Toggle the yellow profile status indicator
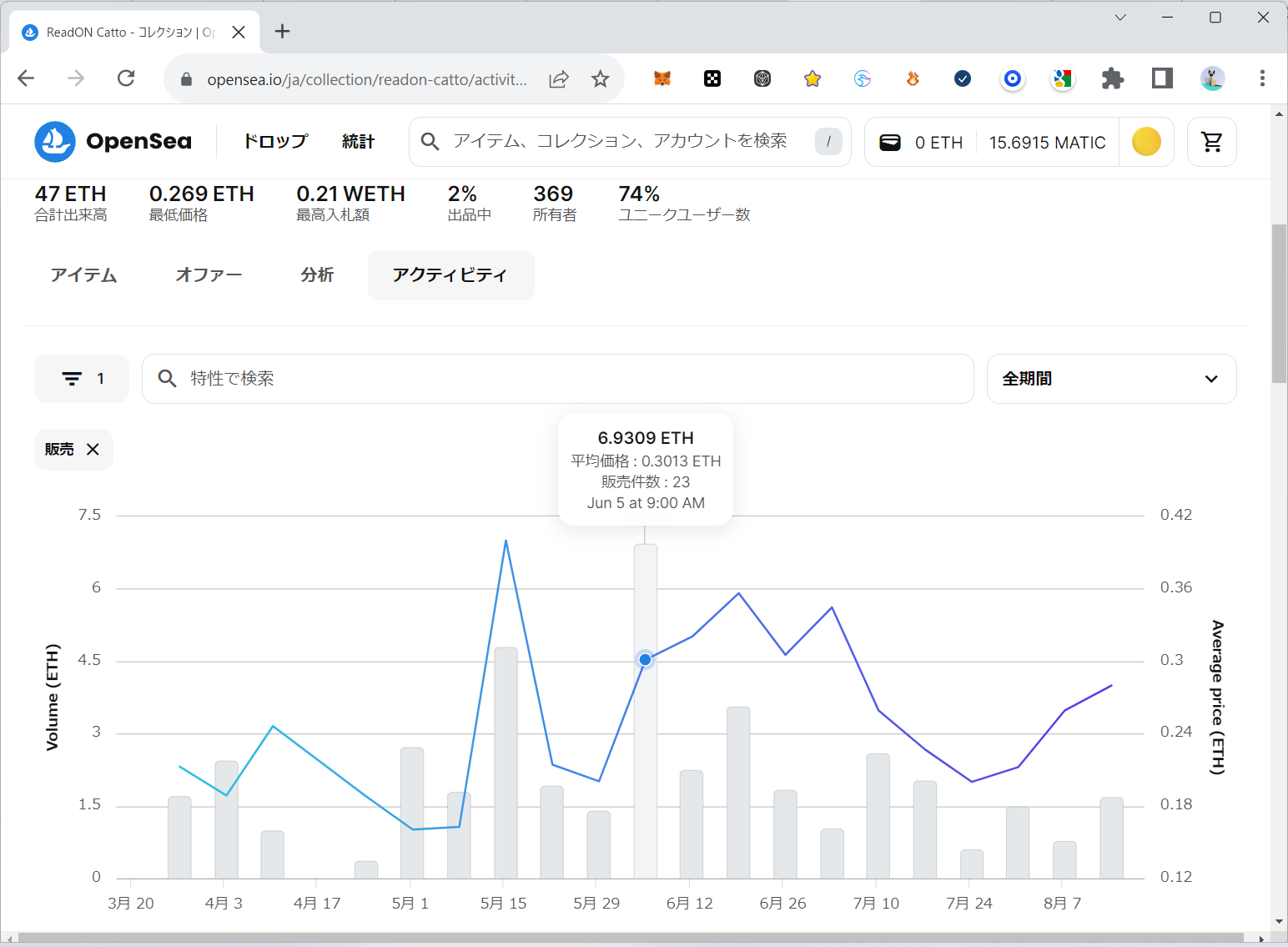Image resolution: width=1288 pixels, height=947 pixels. (1146, 142)
